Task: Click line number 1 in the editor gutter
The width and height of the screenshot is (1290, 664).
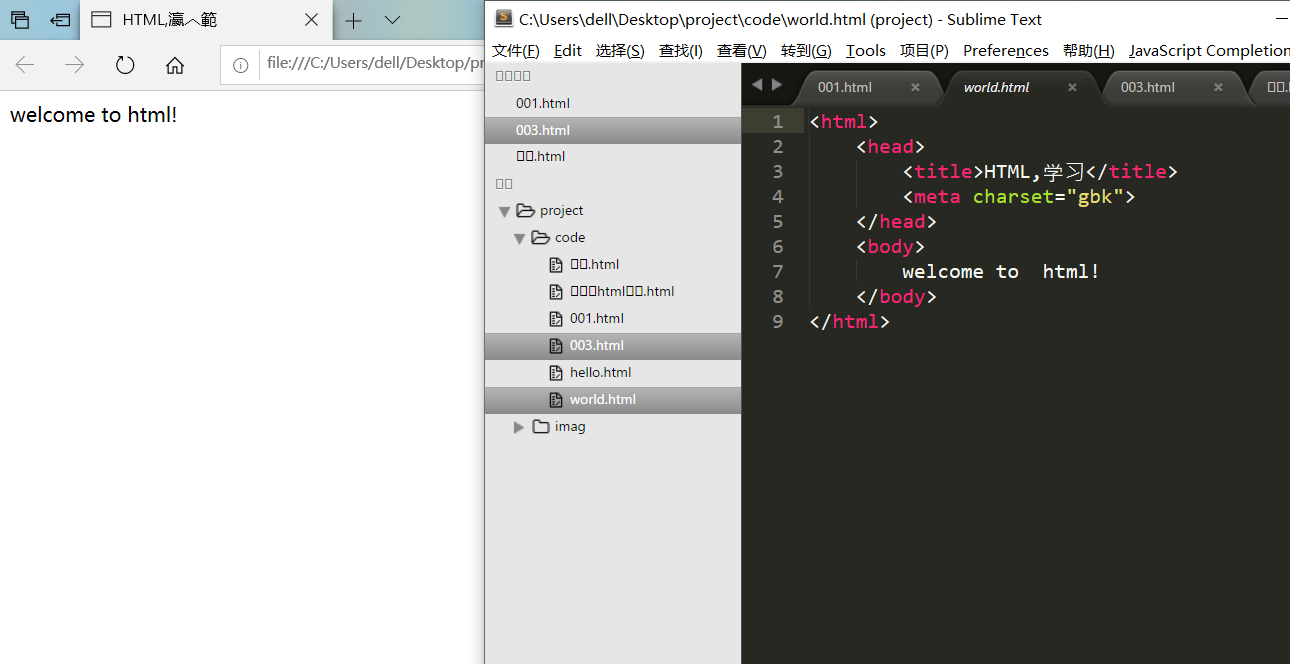Action: pos(778,122)
